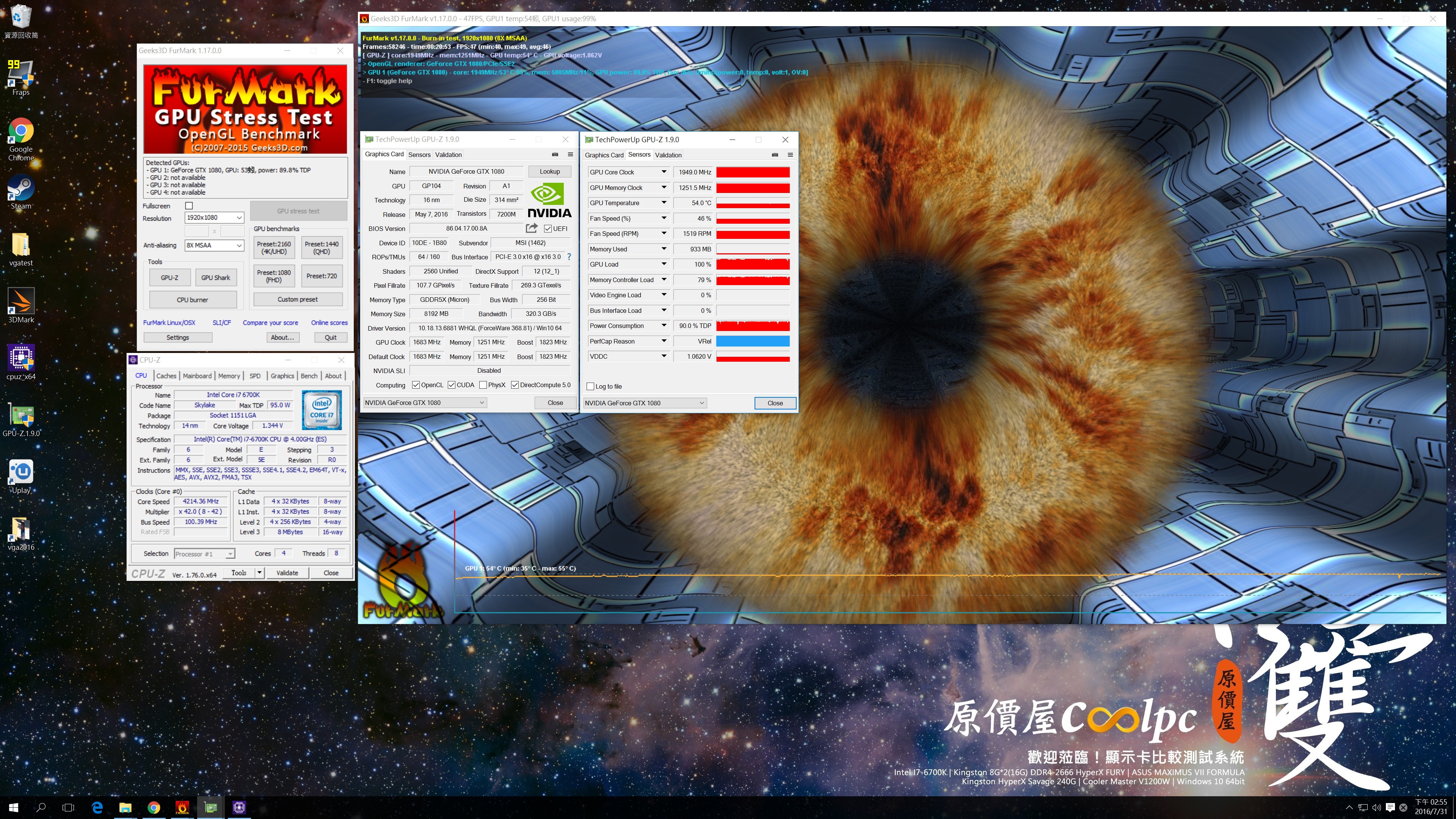The image size is (1456, 819).
Task: Open Task View on the taskbar
Action: [x=68, y=808]
